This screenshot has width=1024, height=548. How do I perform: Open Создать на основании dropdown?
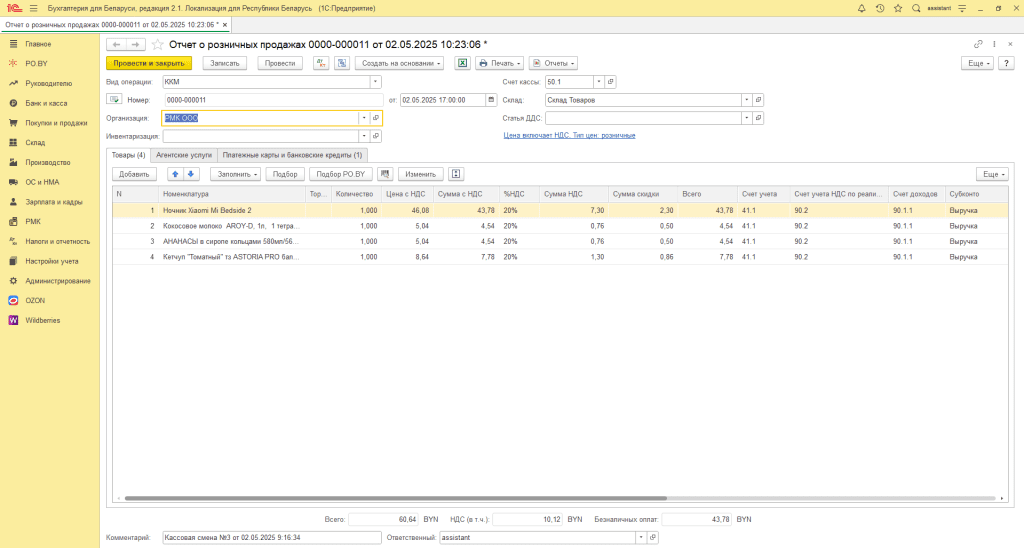[x=400, y=63]
